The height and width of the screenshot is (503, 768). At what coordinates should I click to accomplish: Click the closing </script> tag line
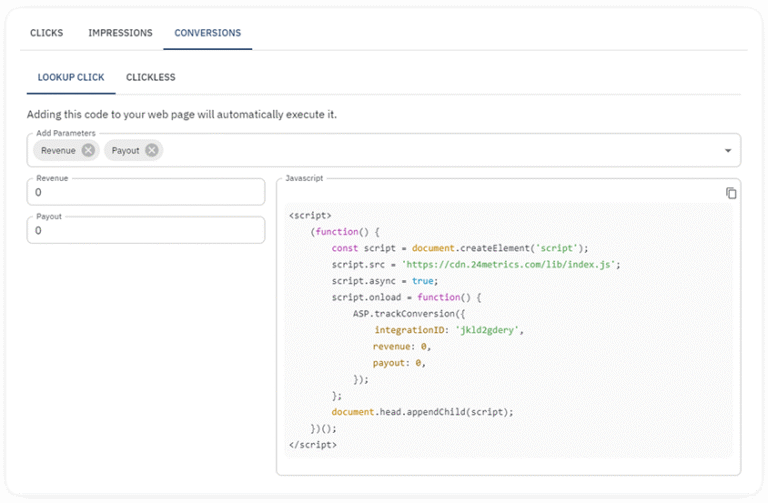pyautogui.click(x=313, y=445)
